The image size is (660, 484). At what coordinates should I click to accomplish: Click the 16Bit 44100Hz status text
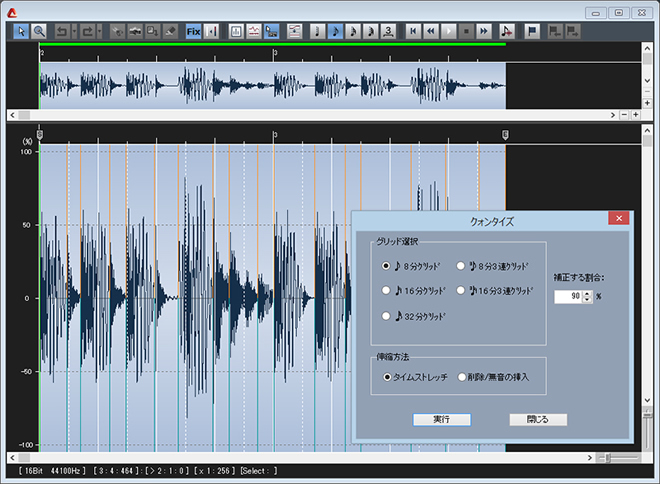tap(52, 471)
